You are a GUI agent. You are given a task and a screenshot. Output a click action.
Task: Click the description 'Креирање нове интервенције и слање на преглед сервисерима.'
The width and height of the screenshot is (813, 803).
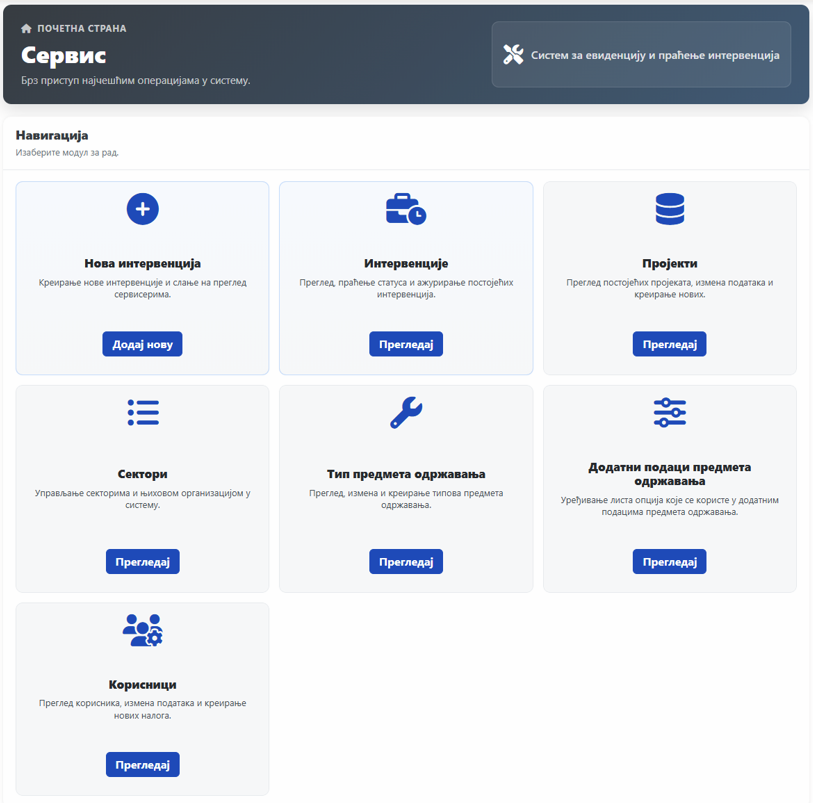(143, 288)
